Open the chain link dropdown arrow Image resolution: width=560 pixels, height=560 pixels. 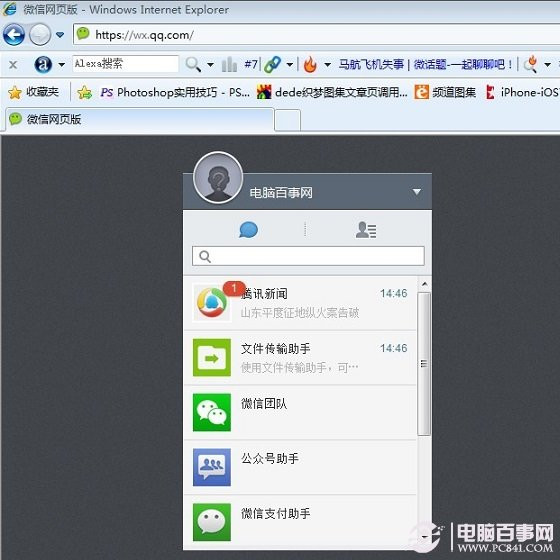pyautogui.click(x=290, y=65)
